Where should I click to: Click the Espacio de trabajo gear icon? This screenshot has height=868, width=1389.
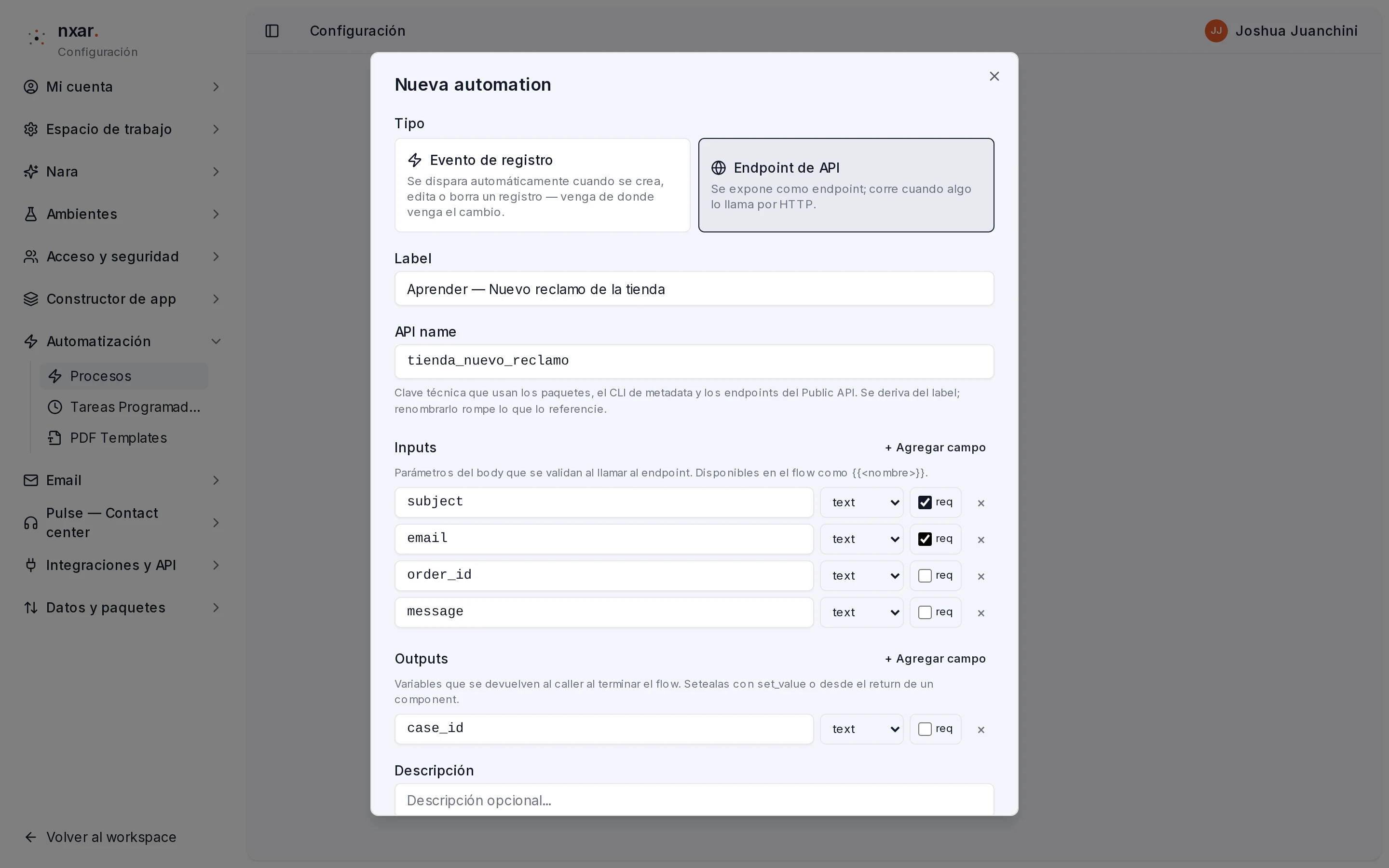click(x=31, y=129)
